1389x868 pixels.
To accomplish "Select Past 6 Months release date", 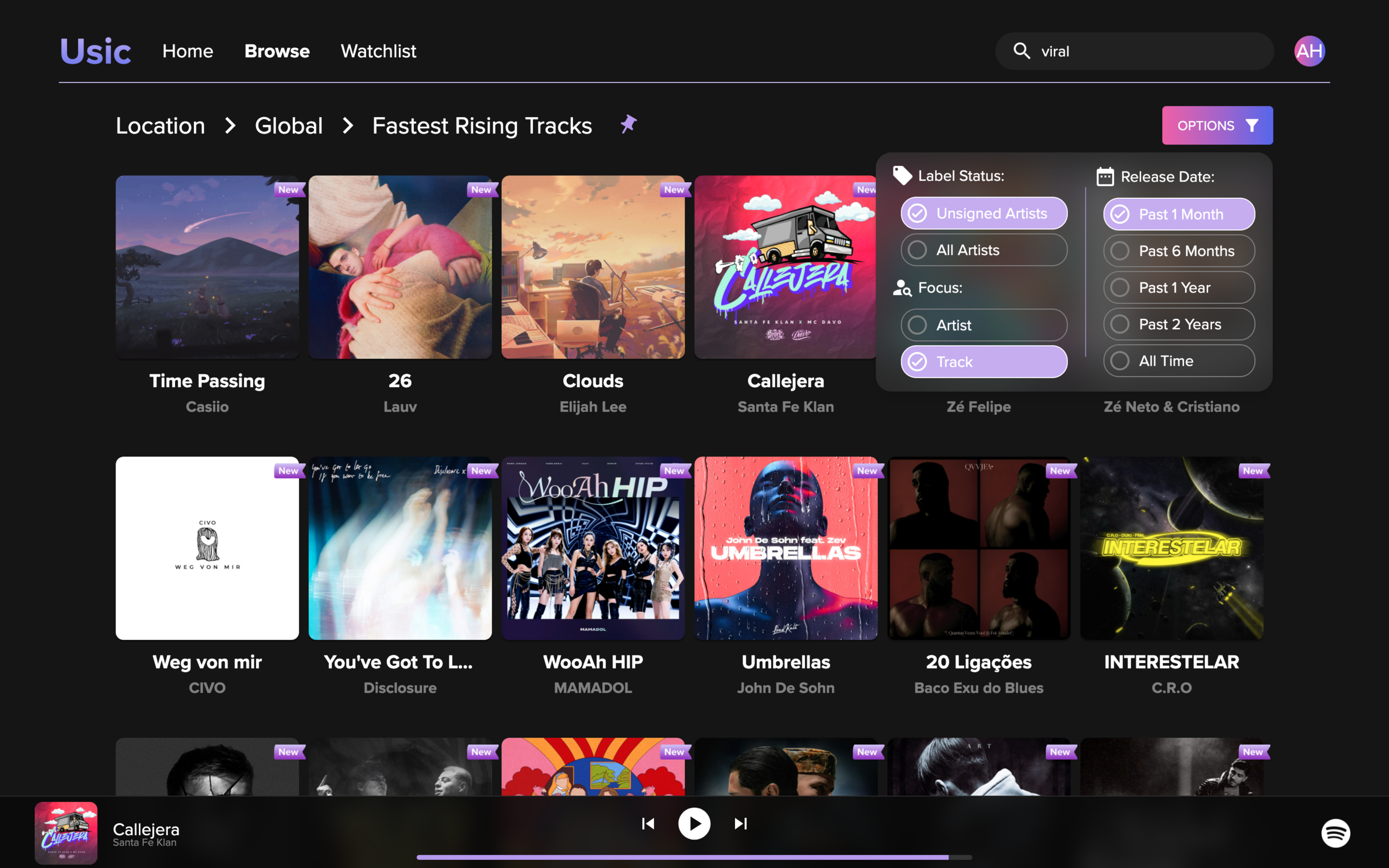I will [1178, 251].
